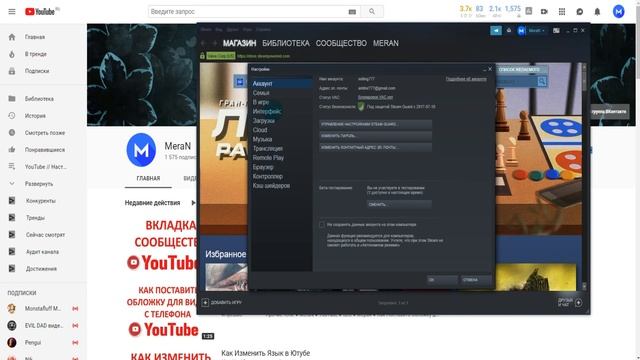Click the YouTube logo
This screenshot has width=640, height=360.
(x=41, y=11)
